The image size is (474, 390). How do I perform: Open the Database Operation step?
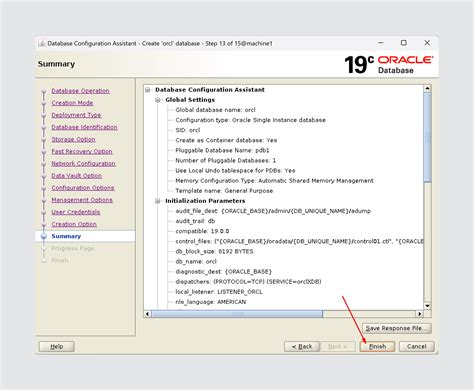tap(80, 91)
